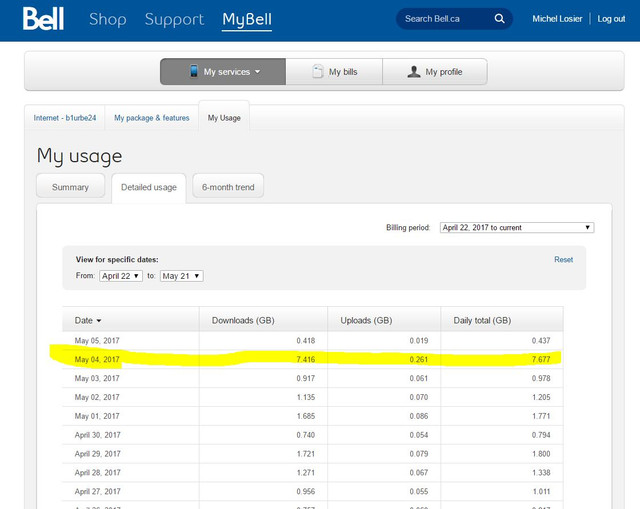Click the 7.416 downloads value
640x509 pixels.
(x=306, y=359)
